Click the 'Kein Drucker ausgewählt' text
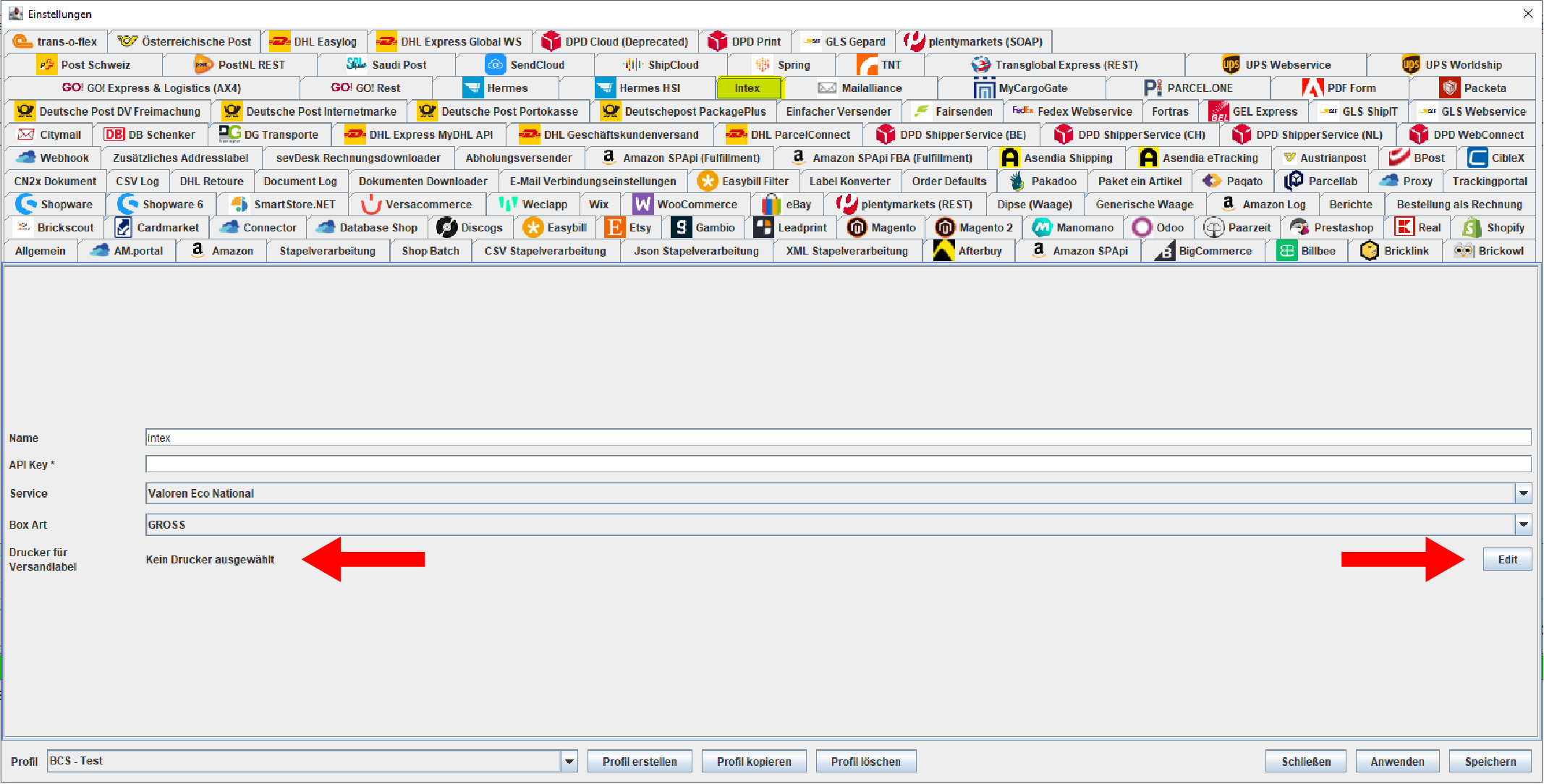 tap(210, 560)
